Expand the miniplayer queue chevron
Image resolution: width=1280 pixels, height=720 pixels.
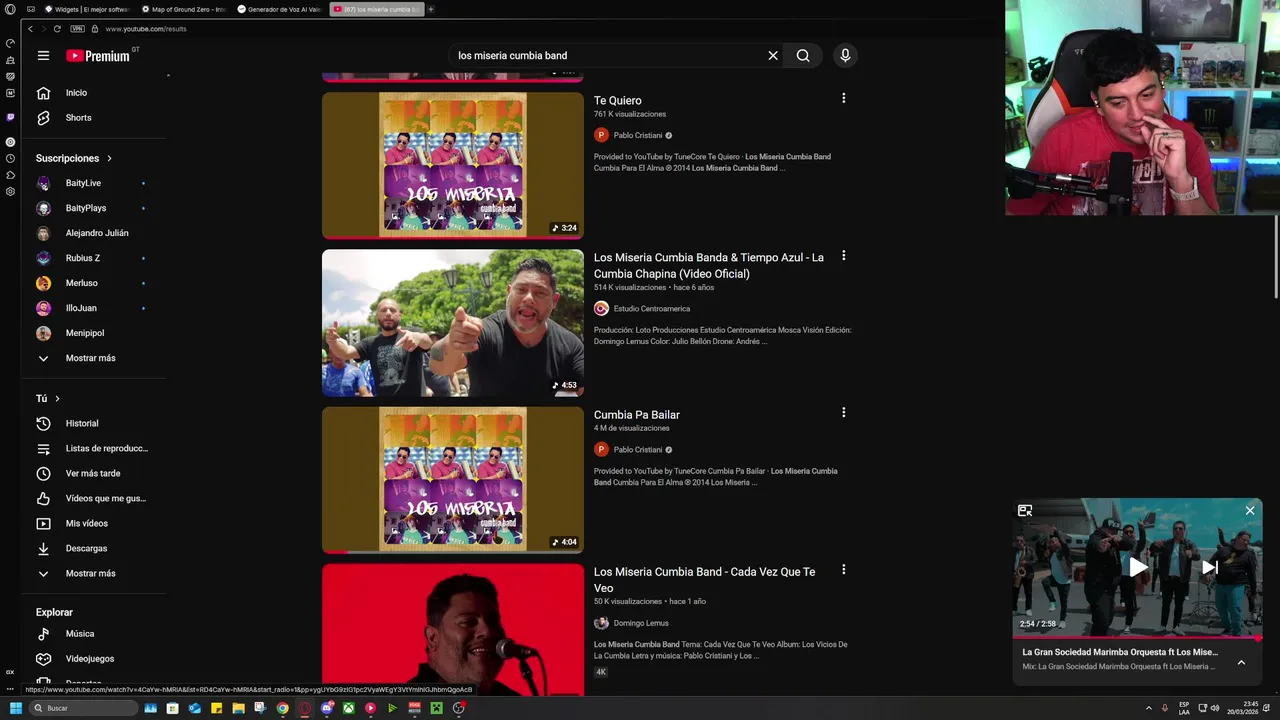coord(1241,662)
